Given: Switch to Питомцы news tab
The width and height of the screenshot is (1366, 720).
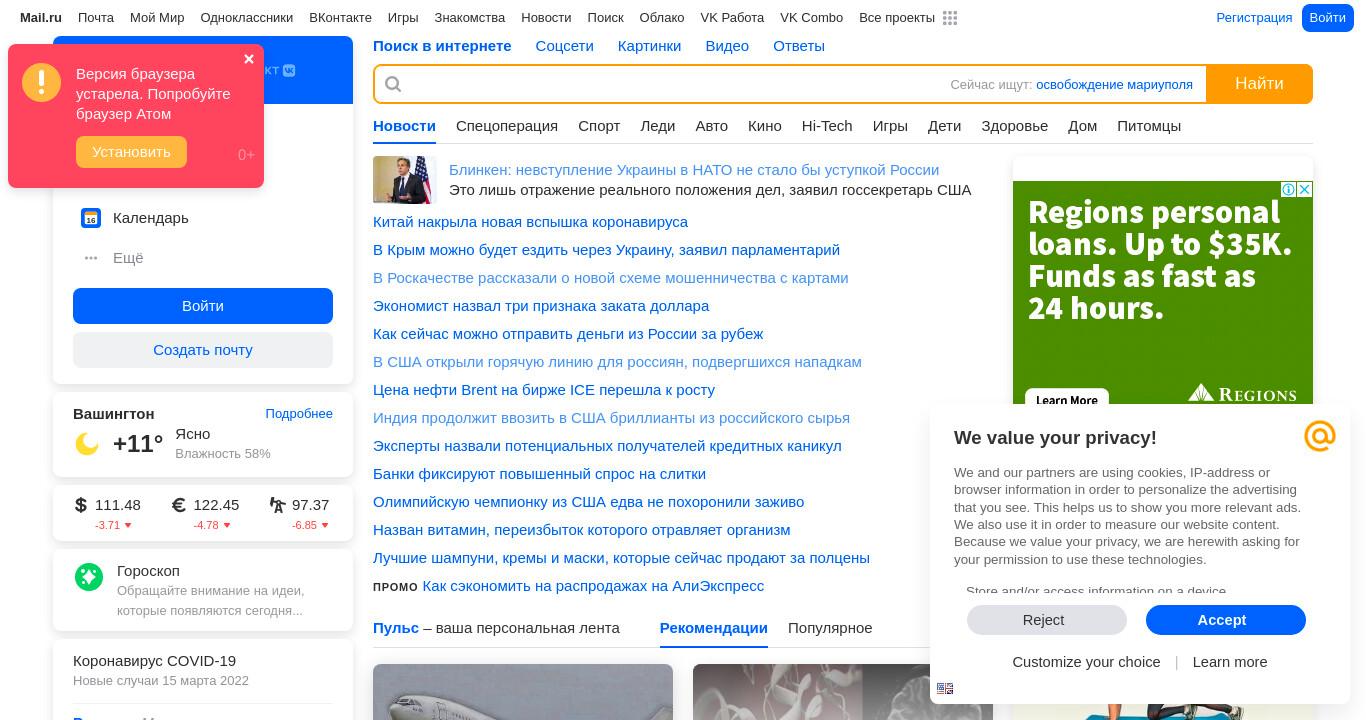Looking at the screenshot, I should (x=1149, y=126).
